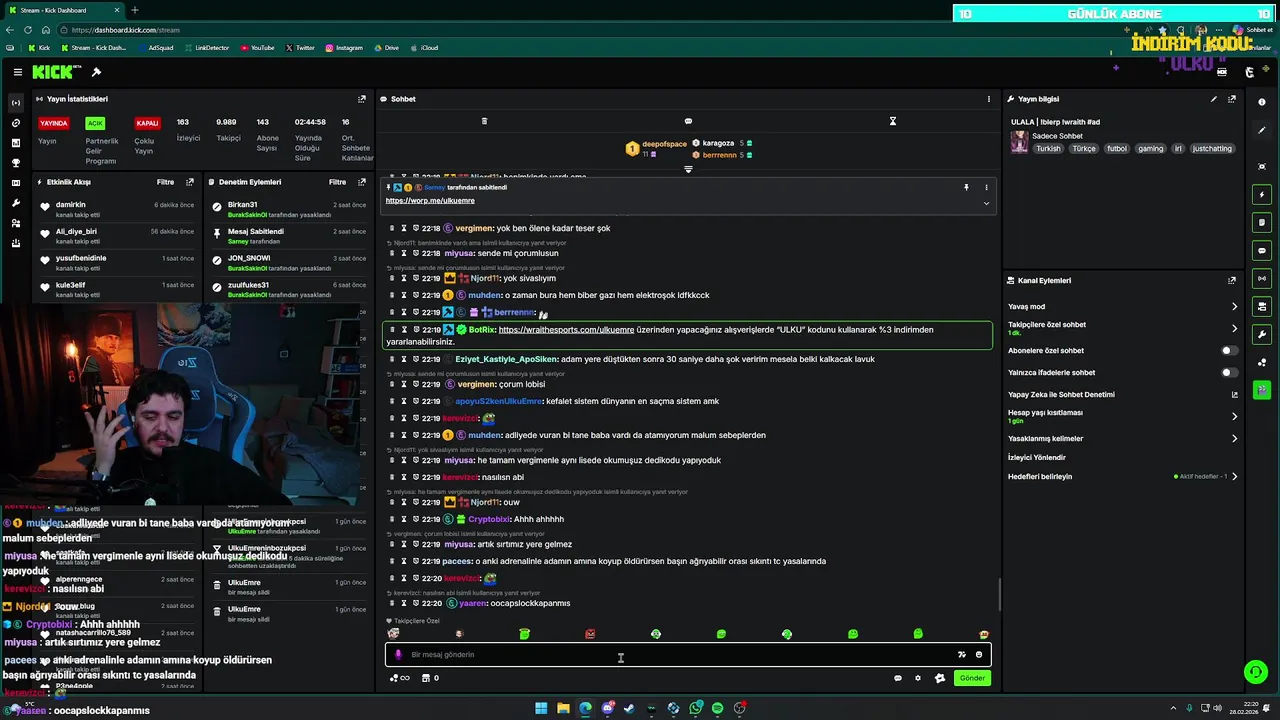This screenshot has height=720, width=1280.
Task: Expand the pinned message chevron
Action: click(x=986, y=203)
